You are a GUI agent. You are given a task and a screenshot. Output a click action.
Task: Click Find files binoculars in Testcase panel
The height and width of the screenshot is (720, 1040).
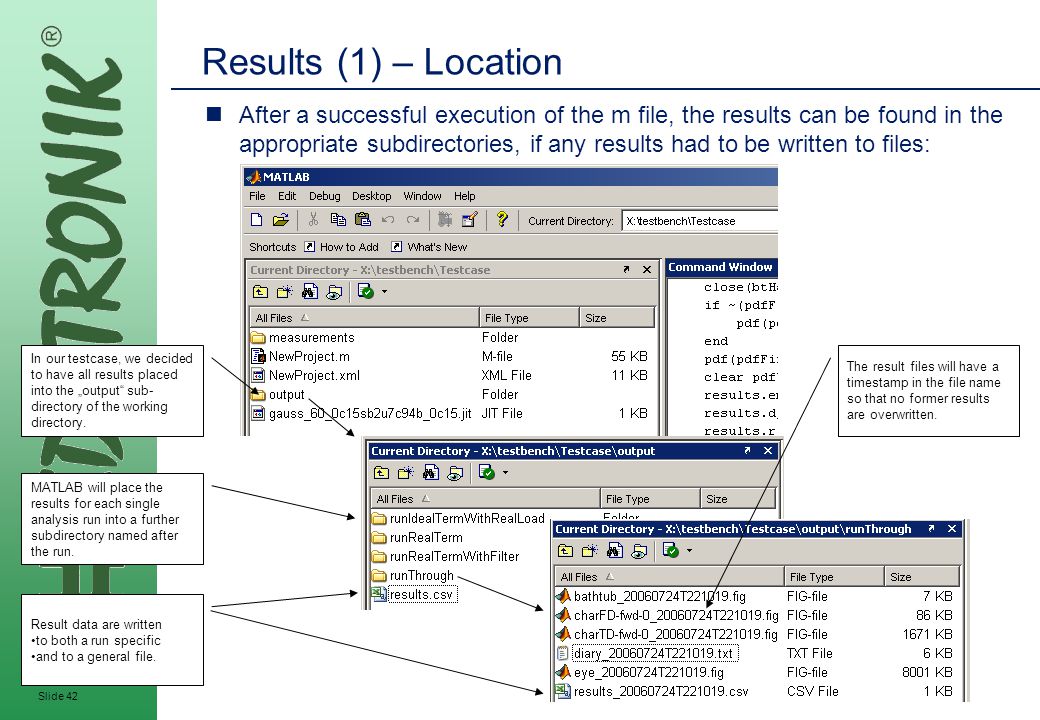(x=310, y=292)
